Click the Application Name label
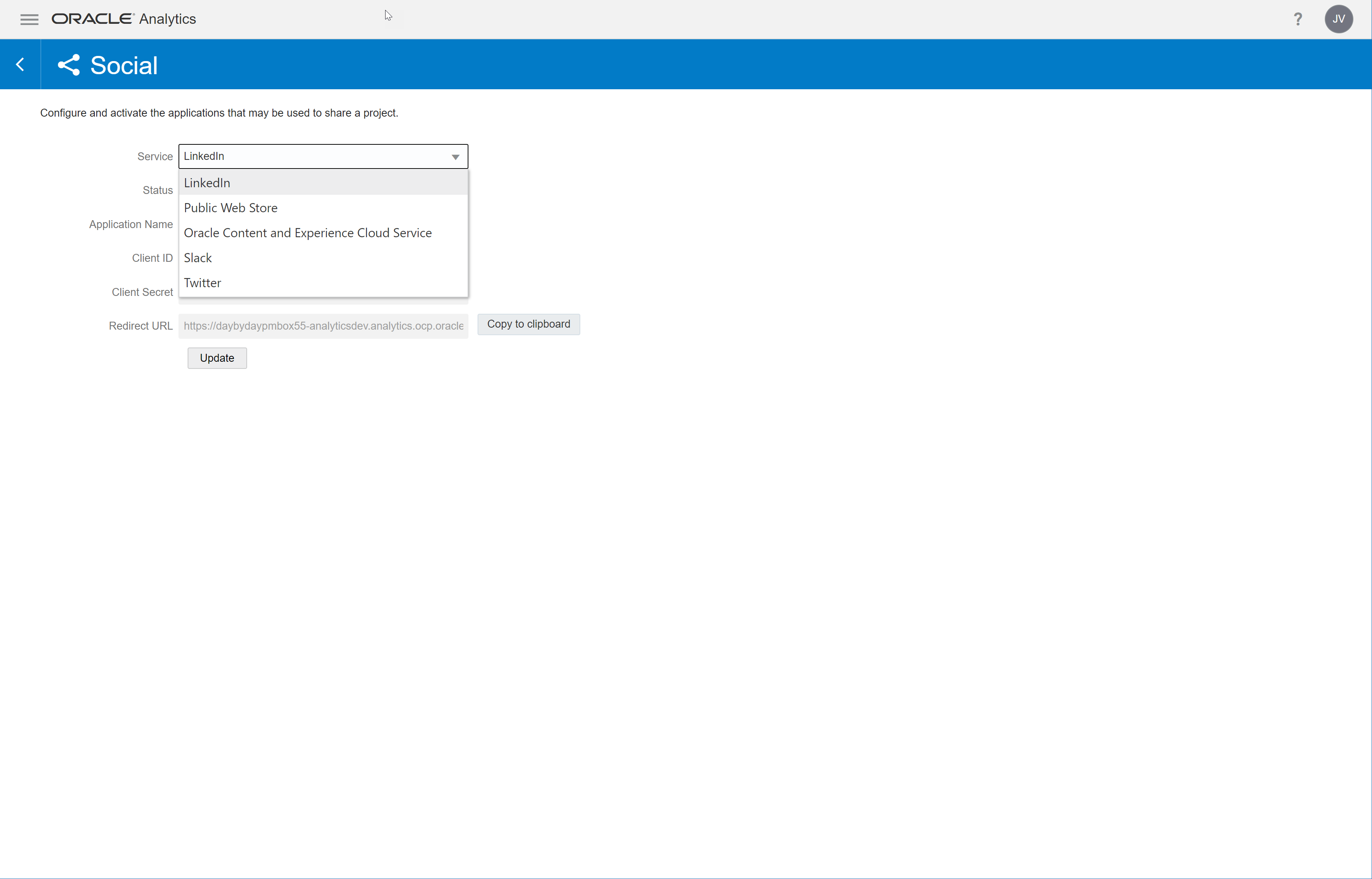This screenshot has height=879, width=1372. click(130, 225)
